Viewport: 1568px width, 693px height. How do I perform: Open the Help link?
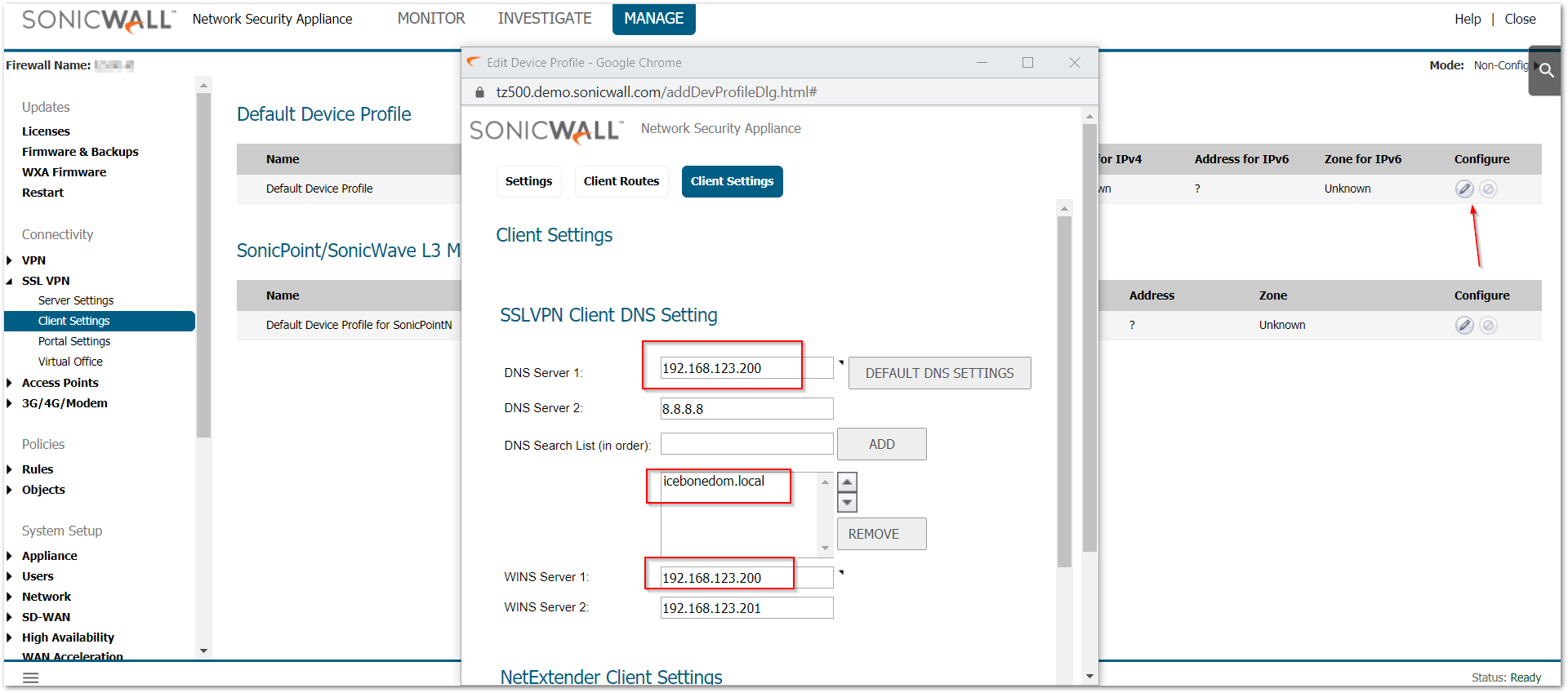(1468, 19)
